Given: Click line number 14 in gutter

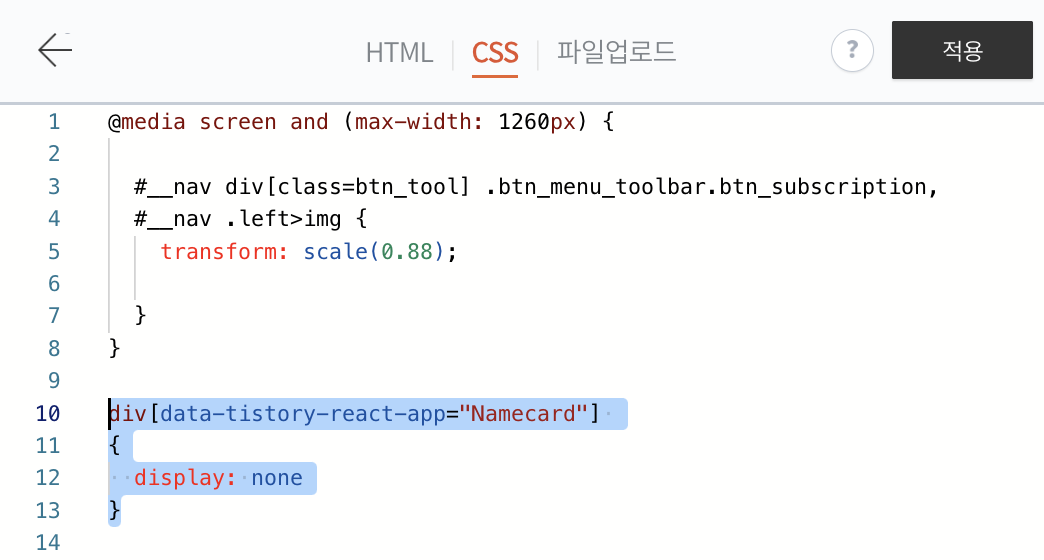Looking at the screenshot, I should pos(48,543).
